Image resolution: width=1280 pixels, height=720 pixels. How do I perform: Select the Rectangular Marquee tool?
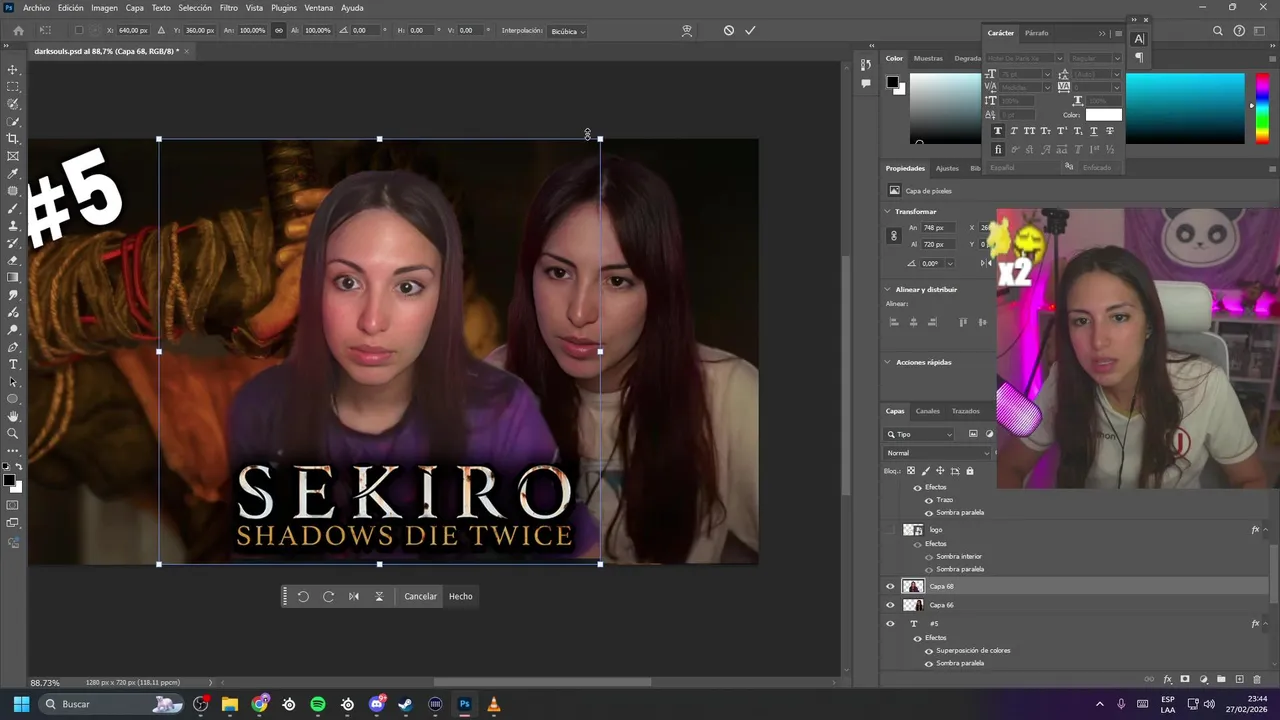tap(13, 87)
